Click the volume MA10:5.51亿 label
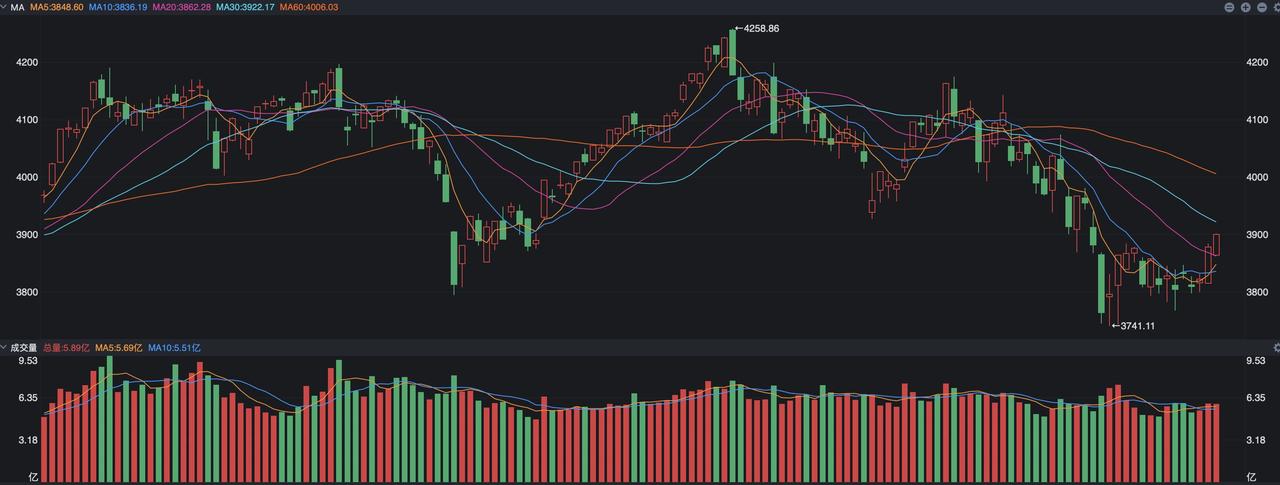Image resolution: width=1280 pixels, height=485 pixels. click(x=175, y=347)
